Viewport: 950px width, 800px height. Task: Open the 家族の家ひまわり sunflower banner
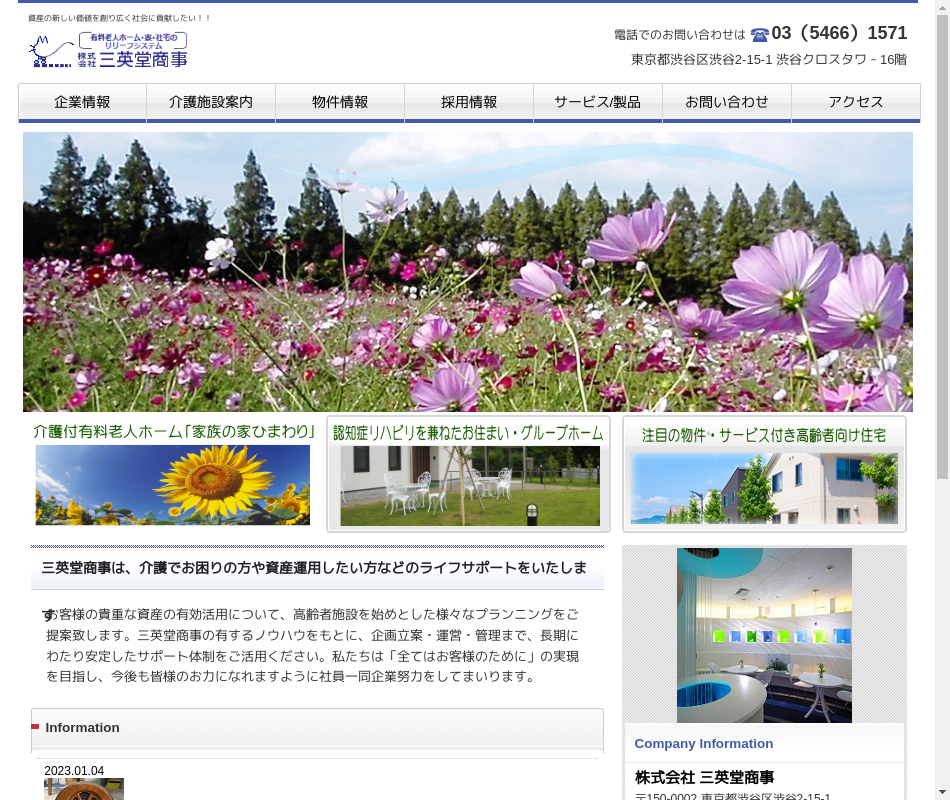point(173,474)
